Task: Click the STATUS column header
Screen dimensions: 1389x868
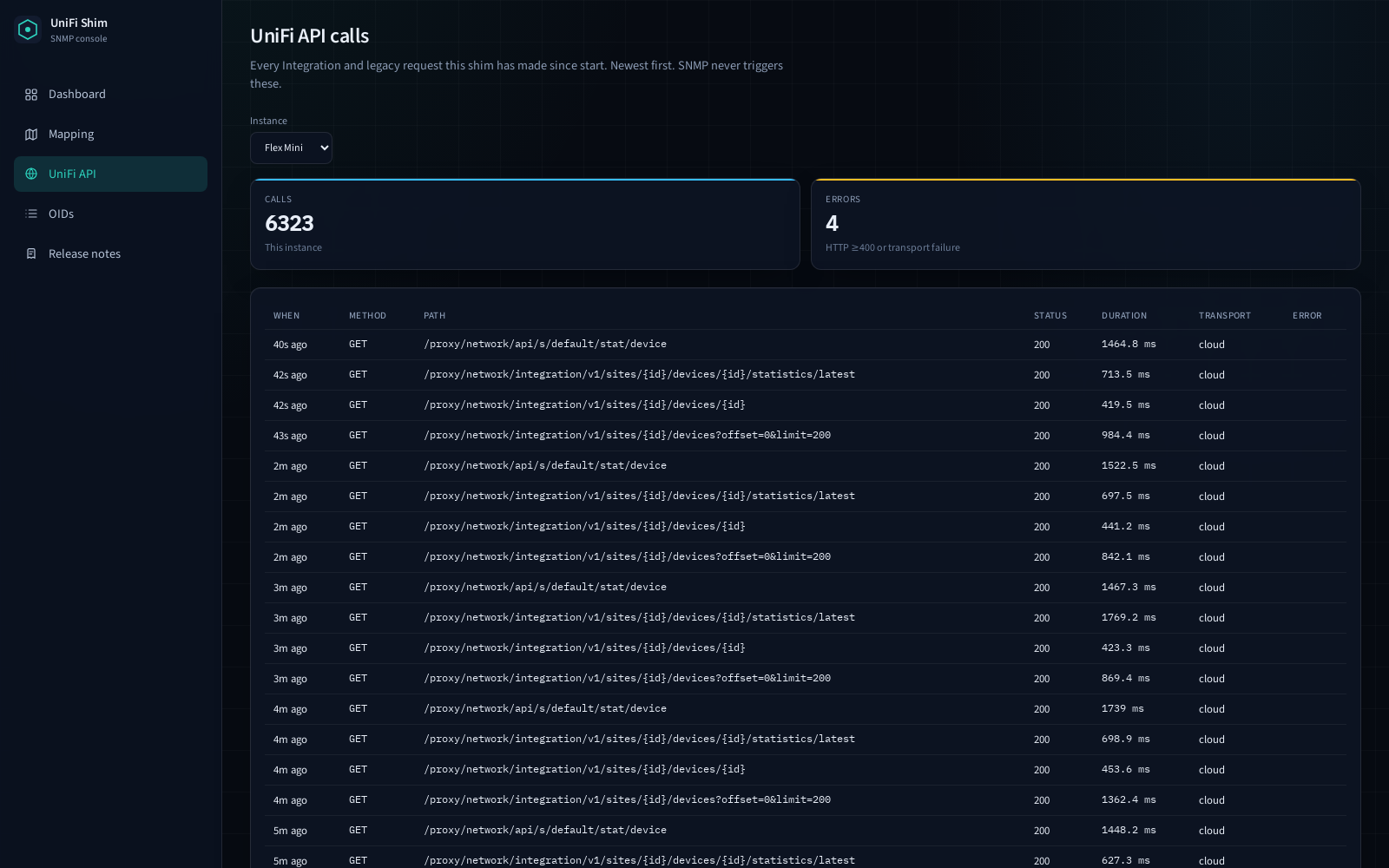Action: (x=1050, y=315)
